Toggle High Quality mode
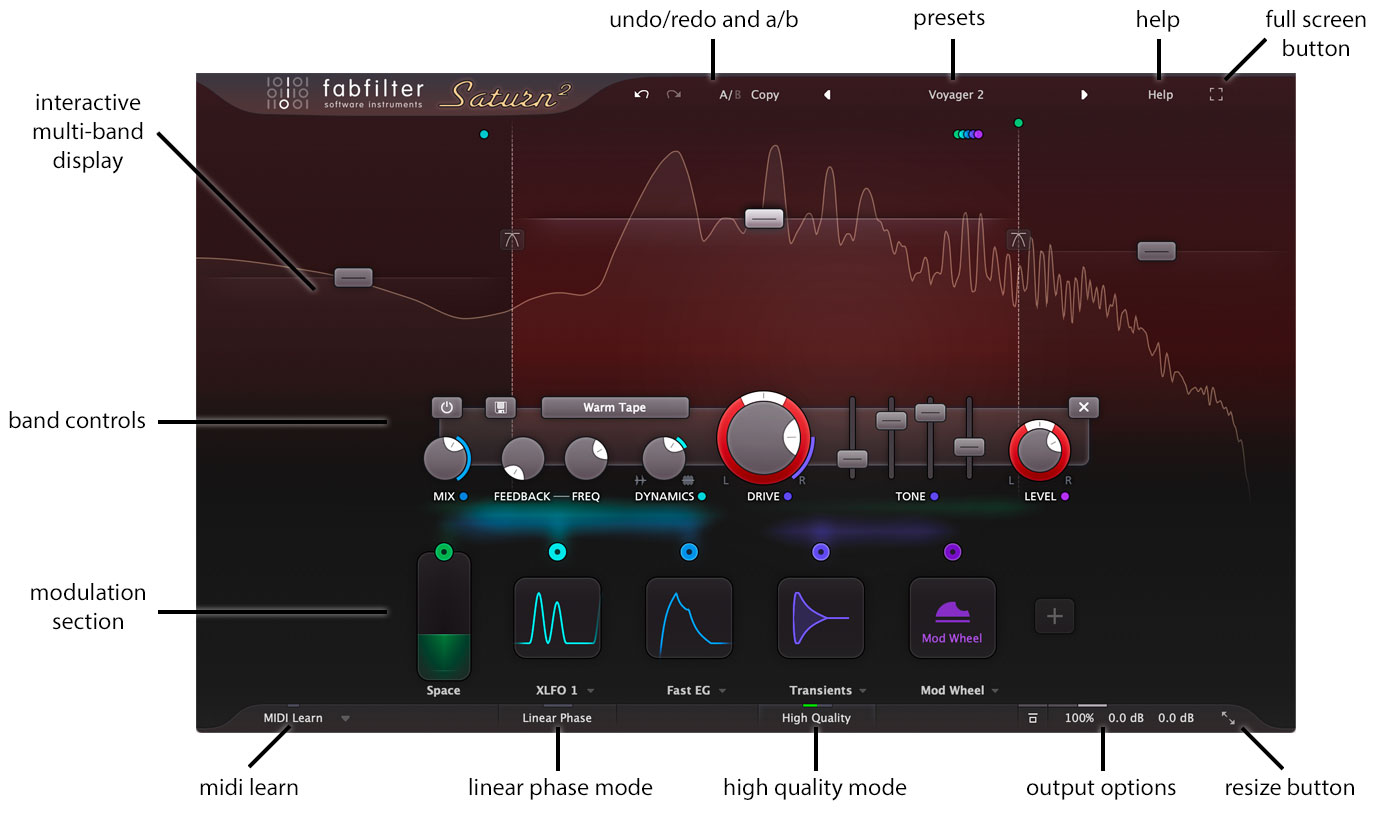 pyautogui.click(x=816, y=718)
